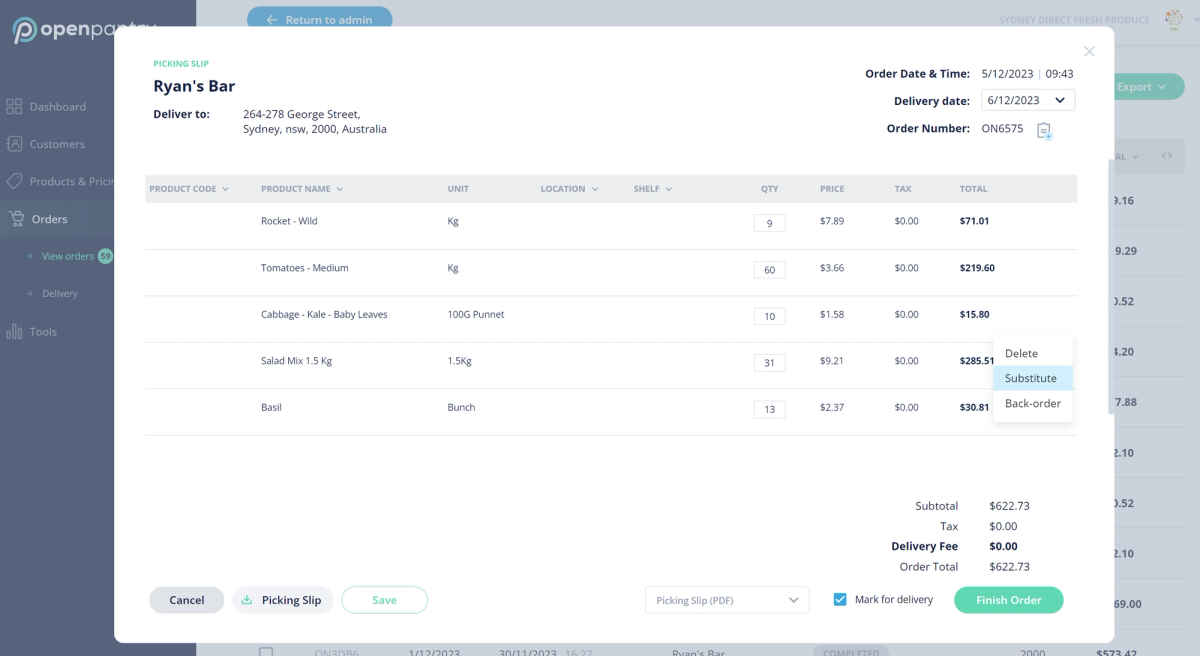The image size is (1200, 656).
Task: Click the Customers icon in sidebar
Action: pos(14,144)
